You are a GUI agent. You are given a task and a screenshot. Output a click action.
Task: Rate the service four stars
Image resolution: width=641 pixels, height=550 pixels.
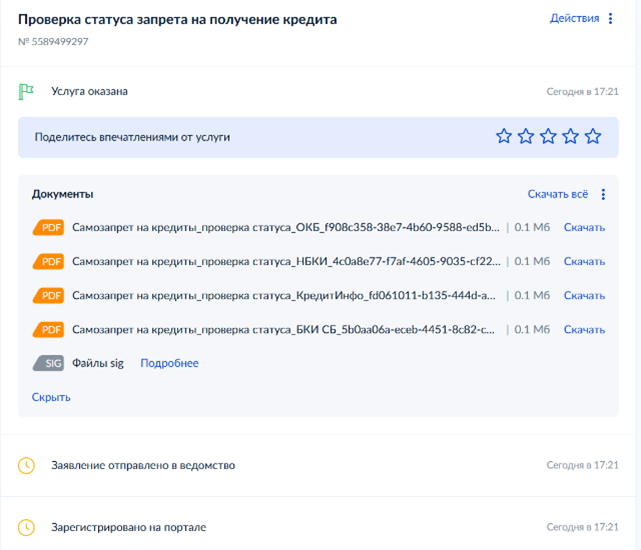coord(570,136)
